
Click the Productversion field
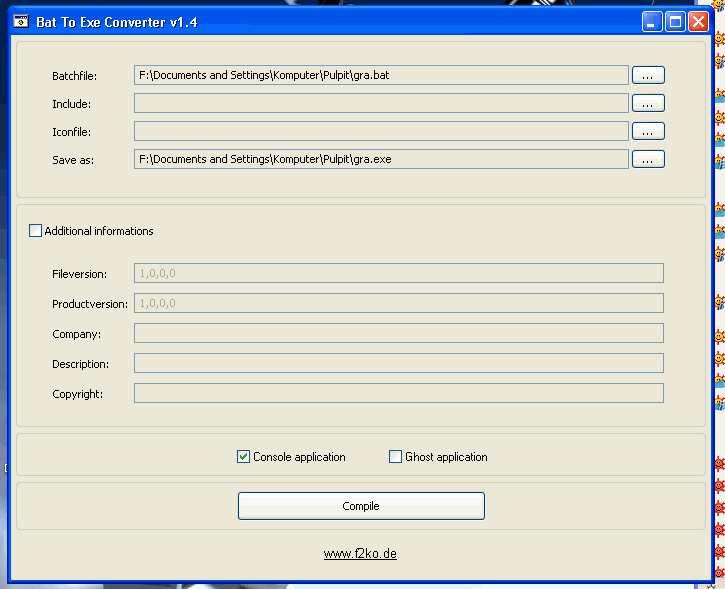[398, 303]
